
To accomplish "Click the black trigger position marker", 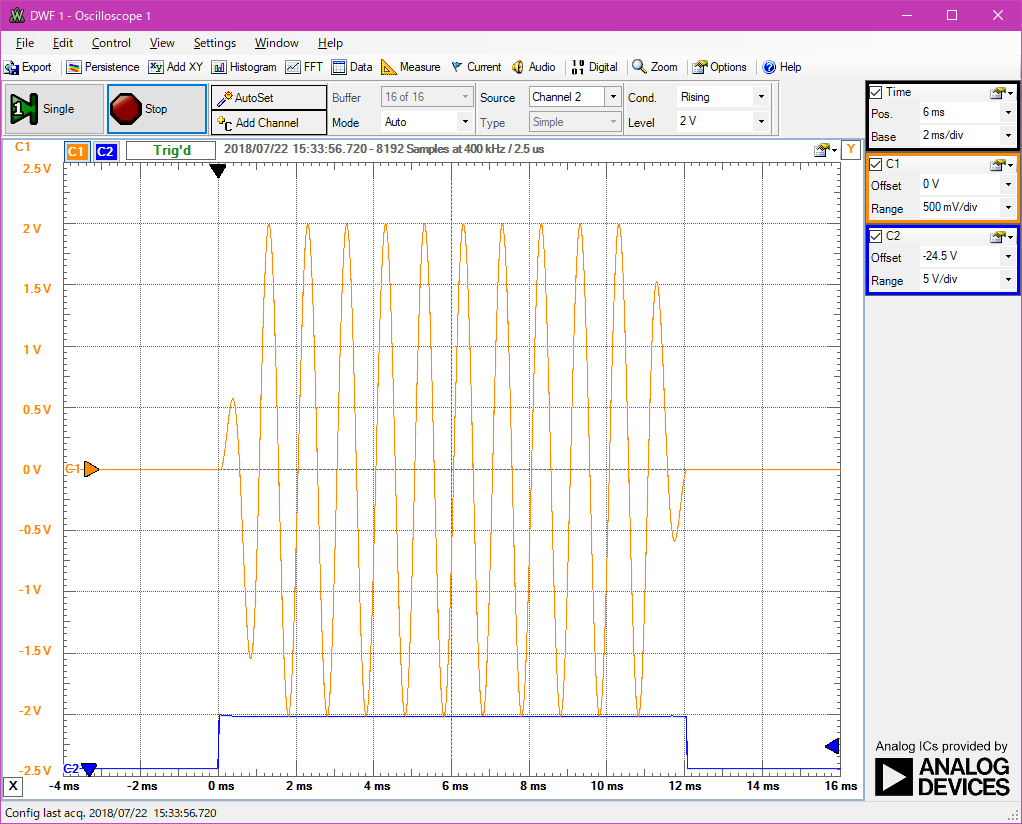I will pyautogui.click(x=218, y=171).
